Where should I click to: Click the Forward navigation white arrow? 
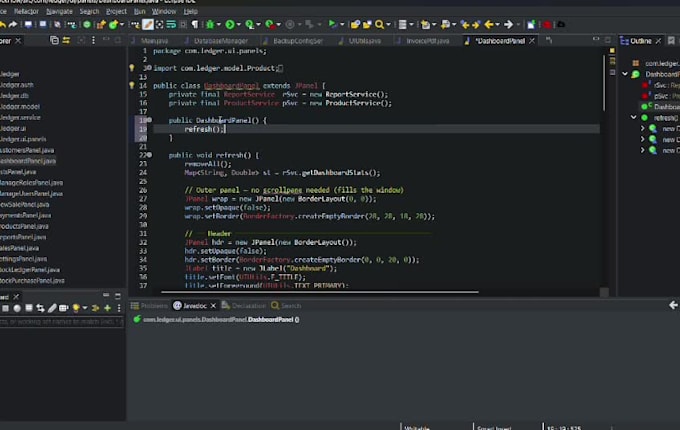508,25
